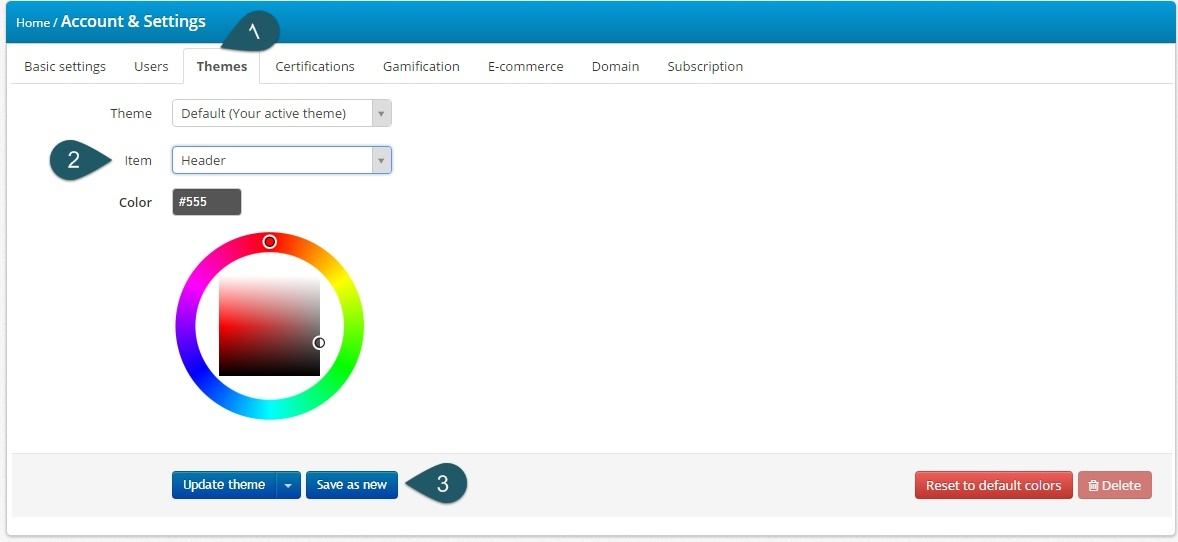1178x542 pixels.
Task: Click the saturation square handle
Action: (319, 343)
